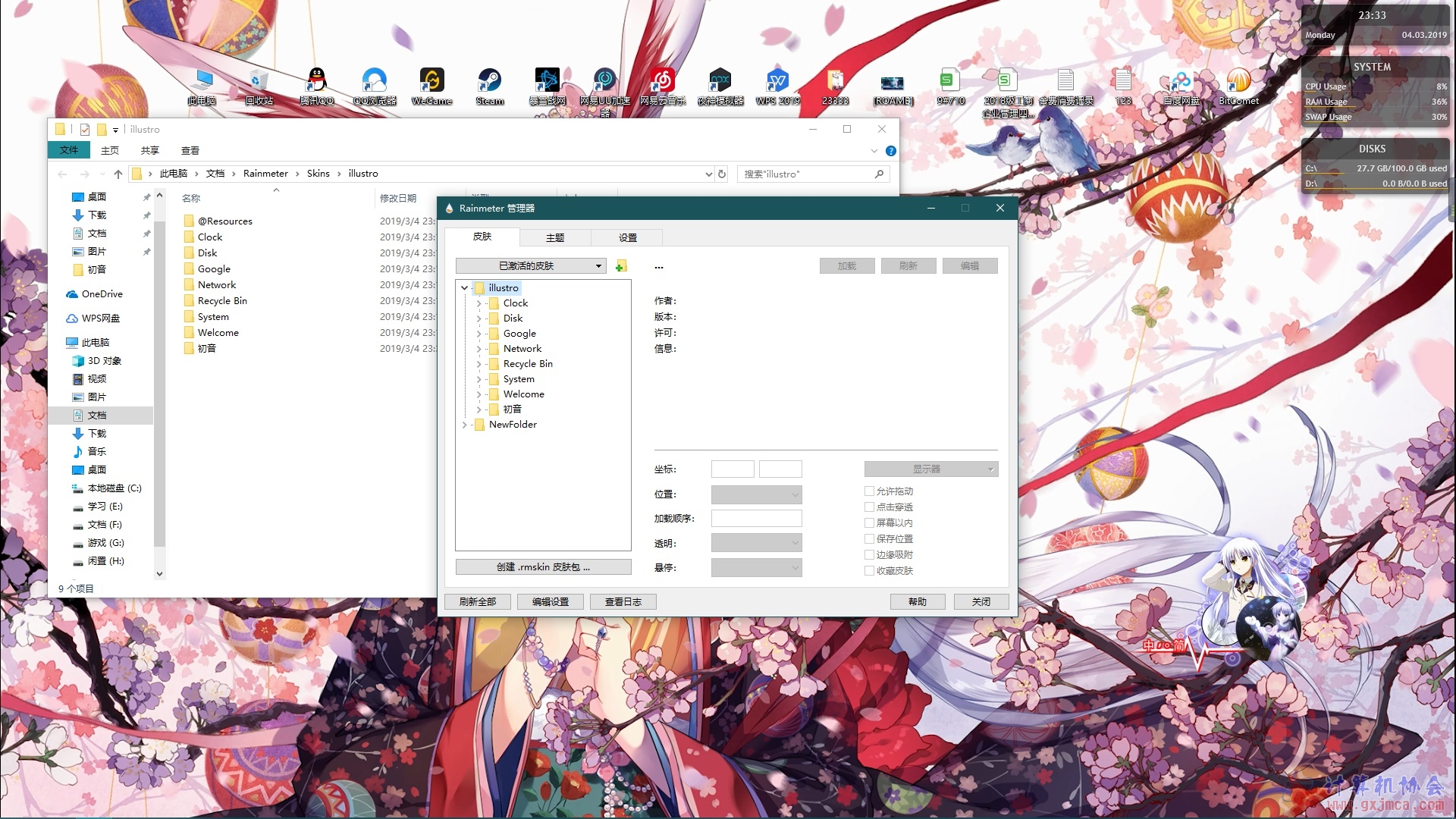Click the 名称 column header in Explorer
The image size is (1456, 819).
(x=191, y=199)
